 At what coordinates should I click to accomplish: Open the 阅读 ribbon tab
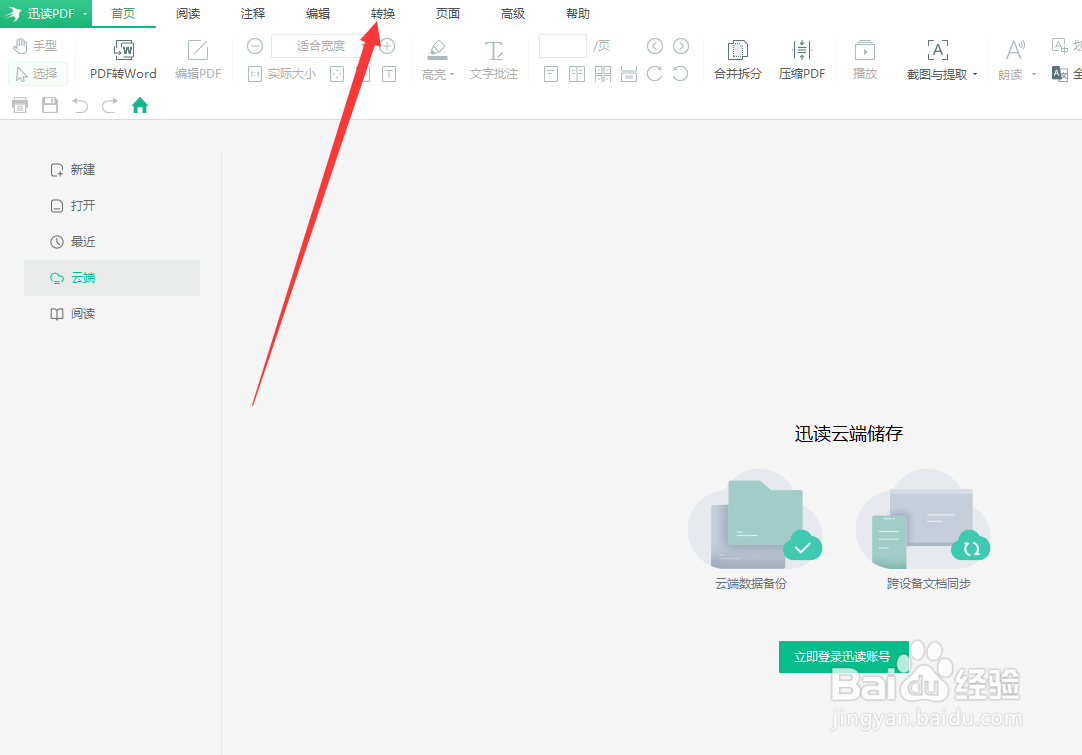coord(188,14)
